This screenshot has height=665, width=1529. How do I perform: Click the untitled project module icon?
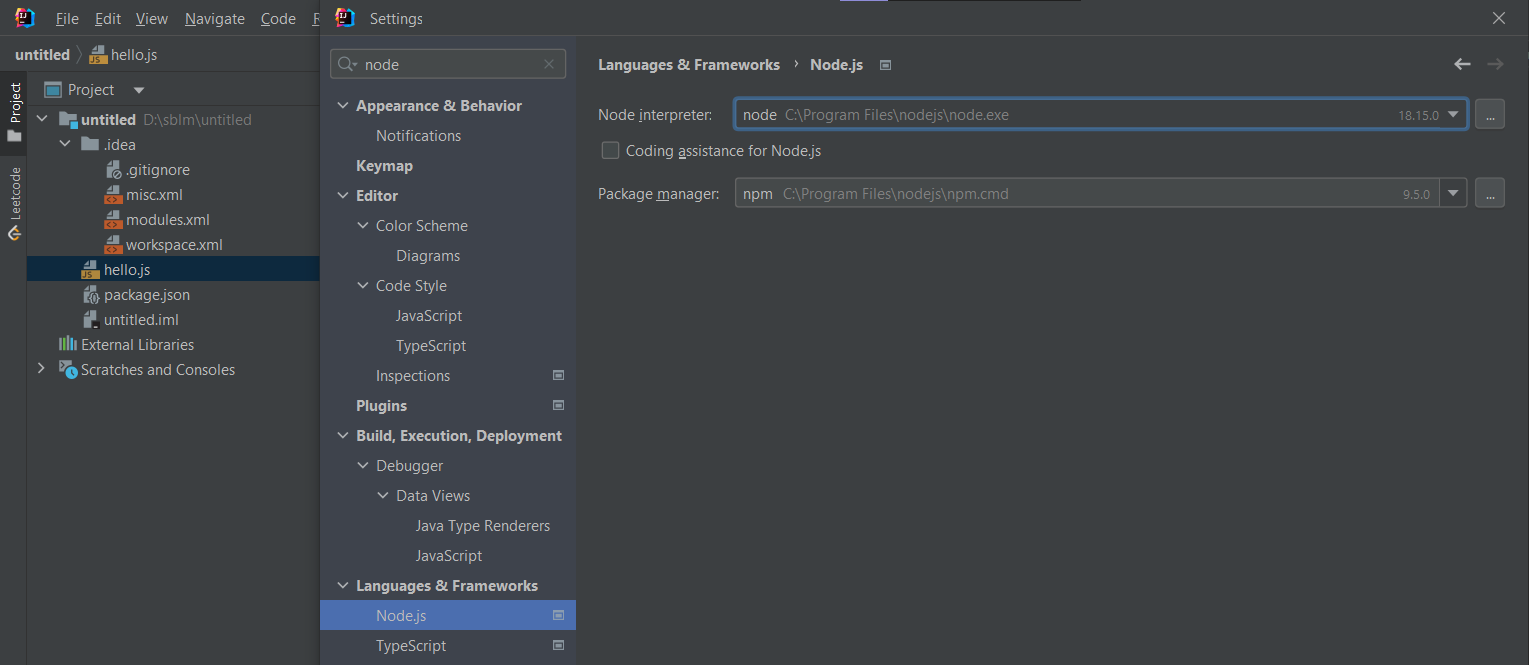pos(68,120)
